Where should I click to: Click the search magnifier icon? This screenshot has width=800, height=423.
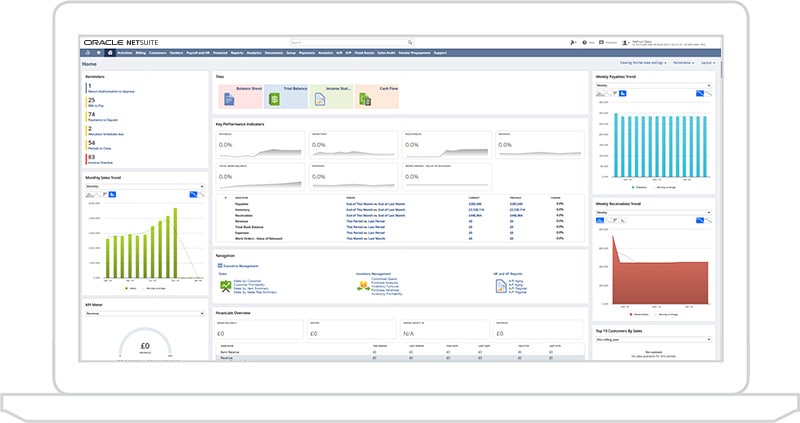(409, 42)
